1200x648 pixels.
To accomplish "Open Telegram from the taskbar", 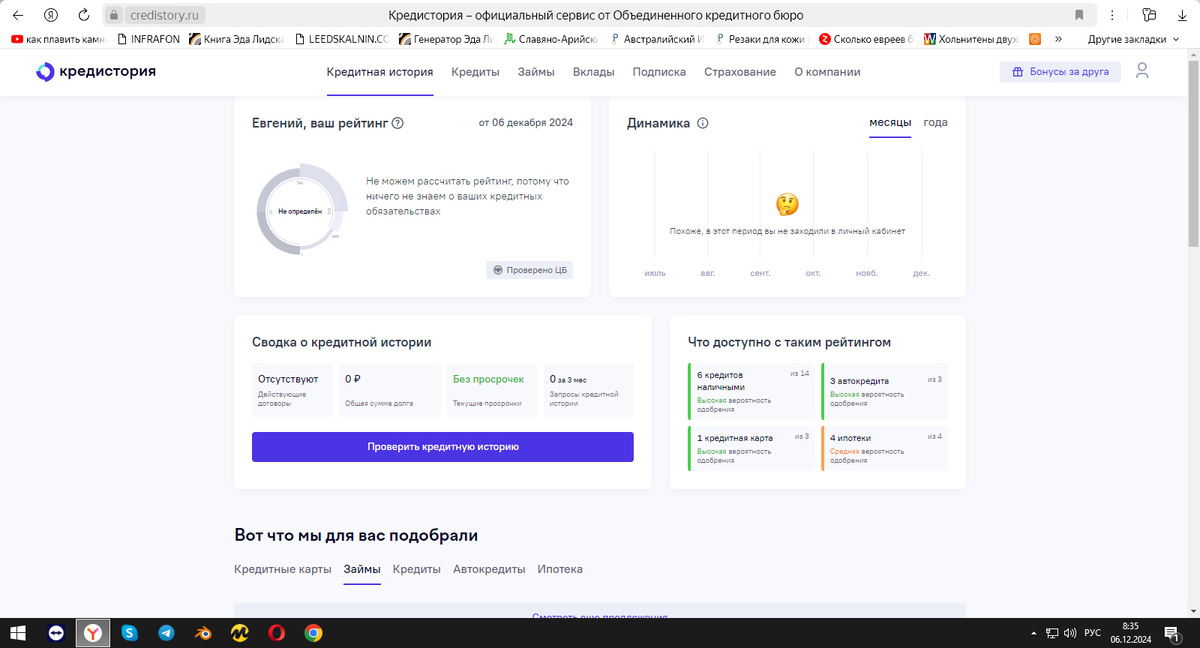I will click(x=166, y=633).
